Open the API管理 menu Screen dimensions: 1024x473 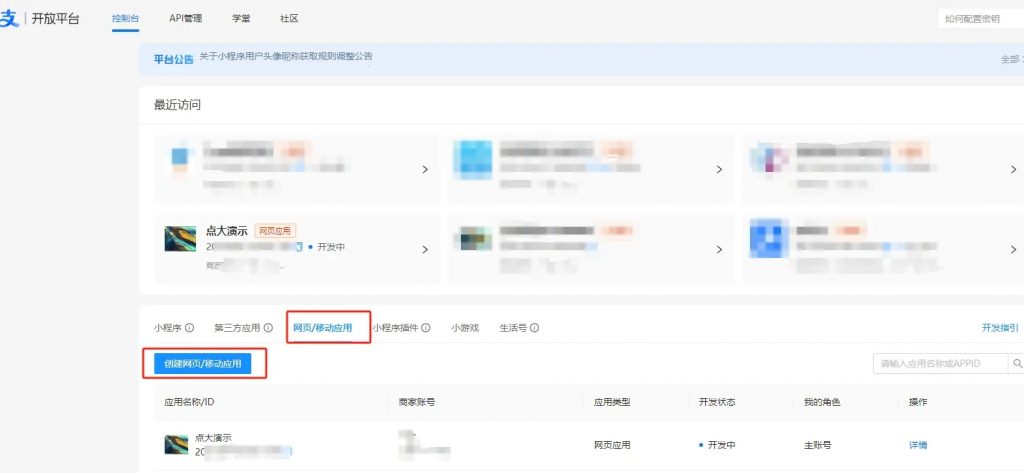(185, 19)
